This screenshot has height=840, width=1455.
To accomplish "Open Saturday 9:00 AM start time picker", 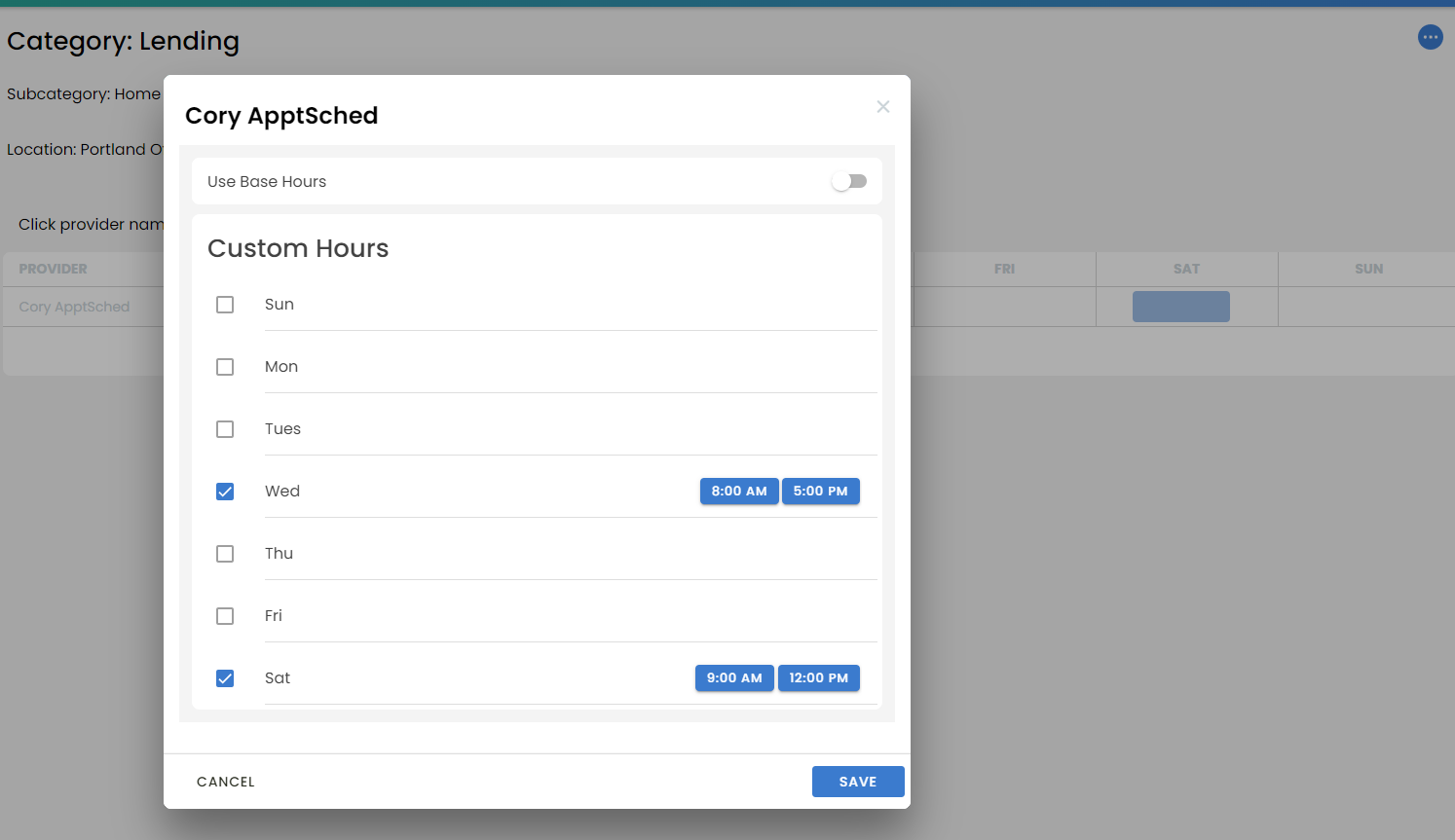I will tap(733, 678).
